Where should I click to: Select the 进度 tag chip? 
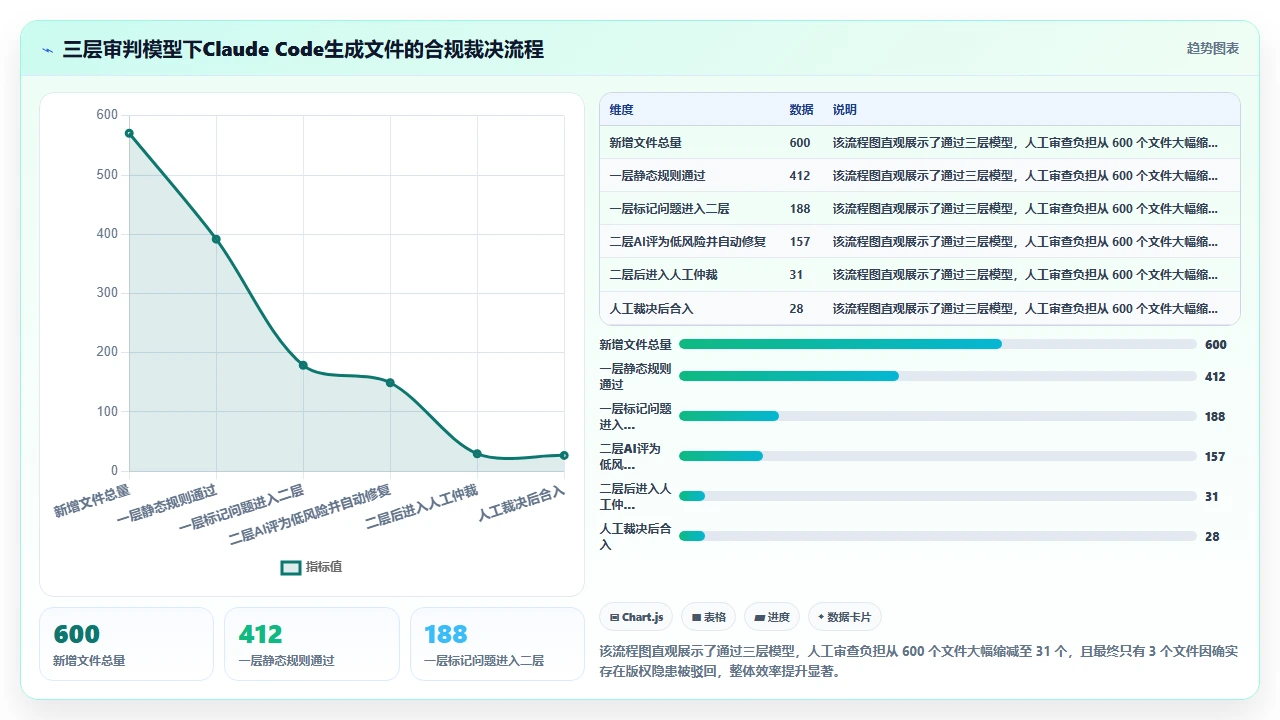pos(772,617)
